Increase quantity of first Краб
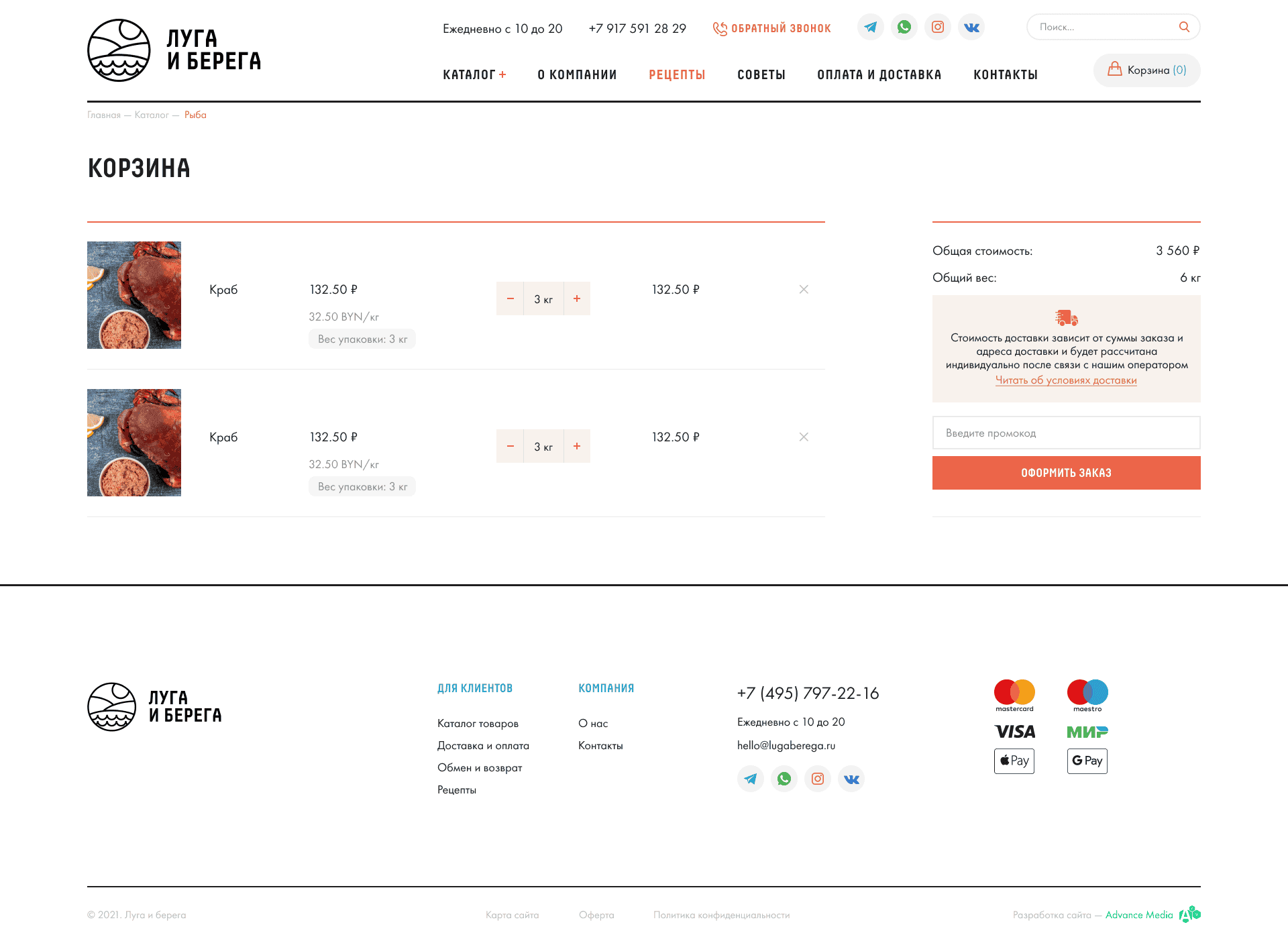 click(577, 298)
